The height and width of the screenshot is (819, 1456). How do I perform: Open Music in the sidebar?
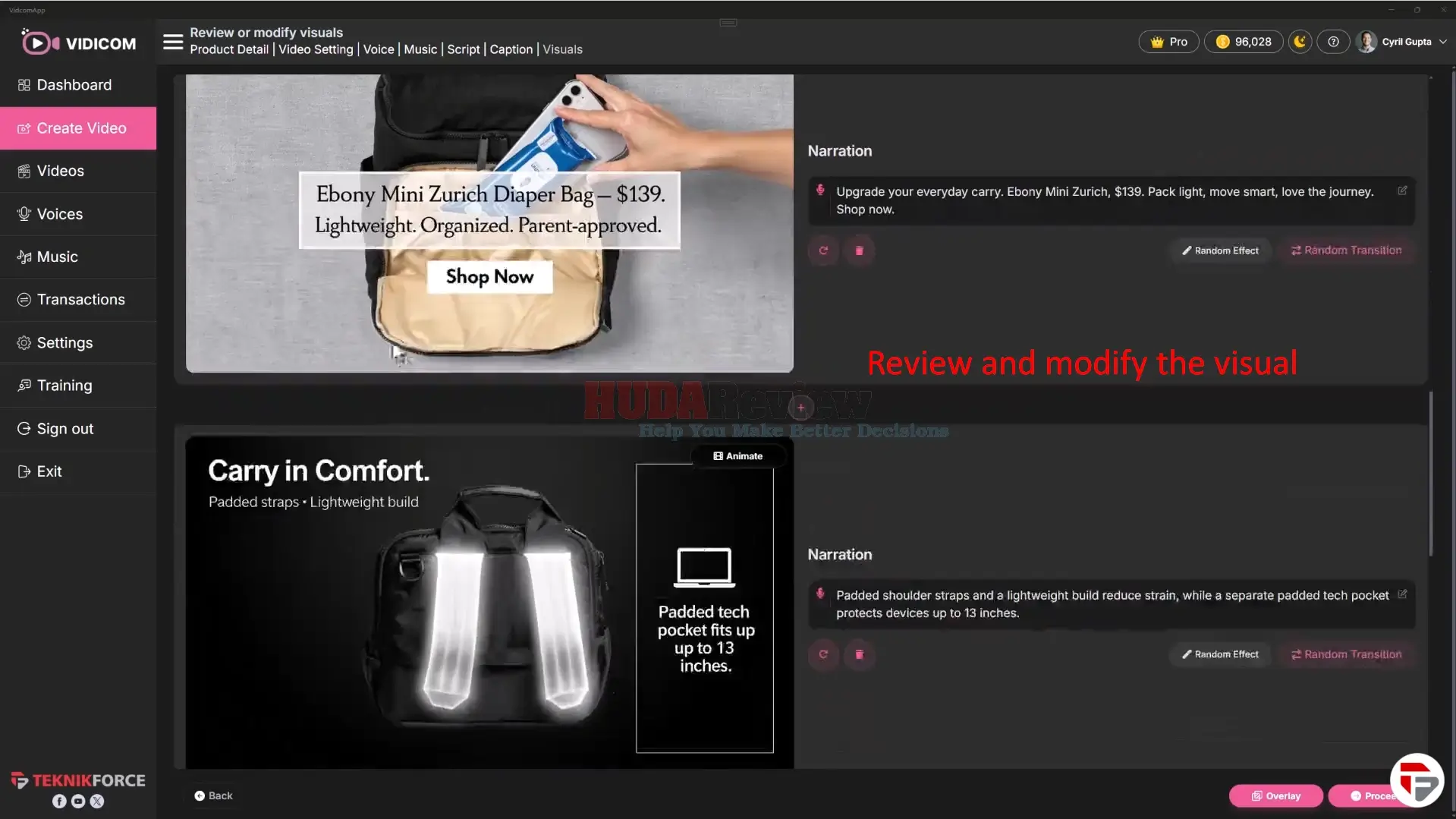click(78, 257)
